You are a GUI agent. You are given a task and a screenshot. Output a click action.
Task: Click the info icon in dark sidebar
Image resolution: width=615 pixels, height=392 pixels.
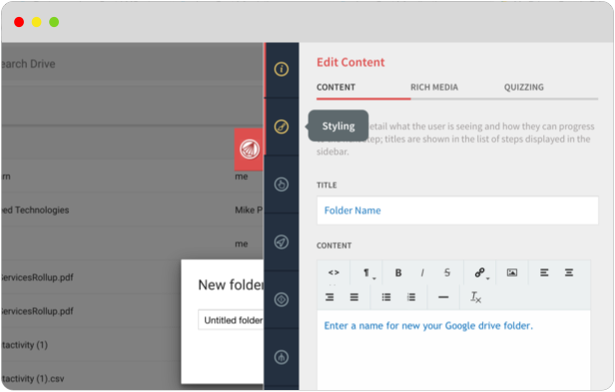(281, 69)
